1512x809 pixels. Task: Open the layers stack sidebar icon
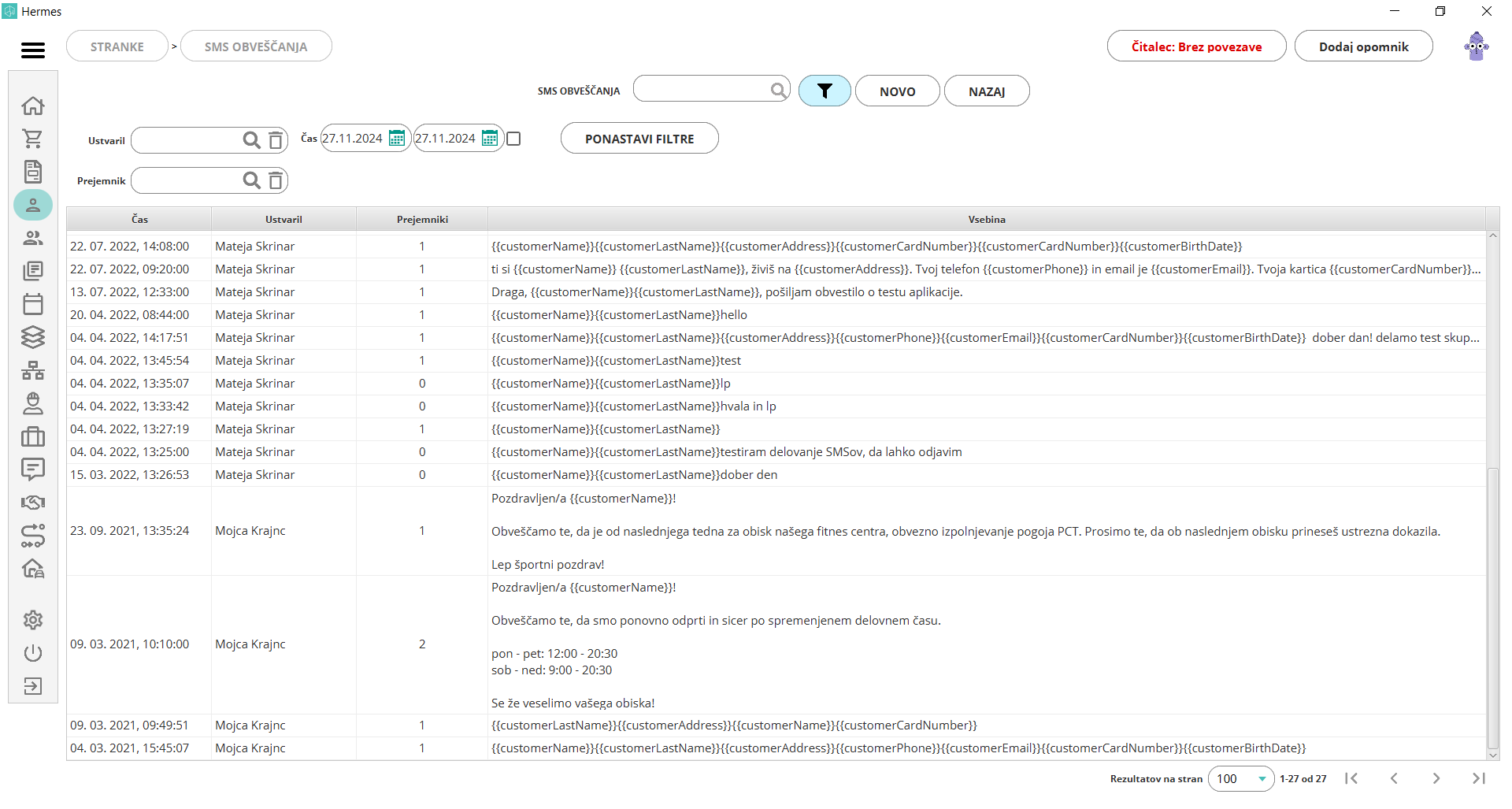33,337
